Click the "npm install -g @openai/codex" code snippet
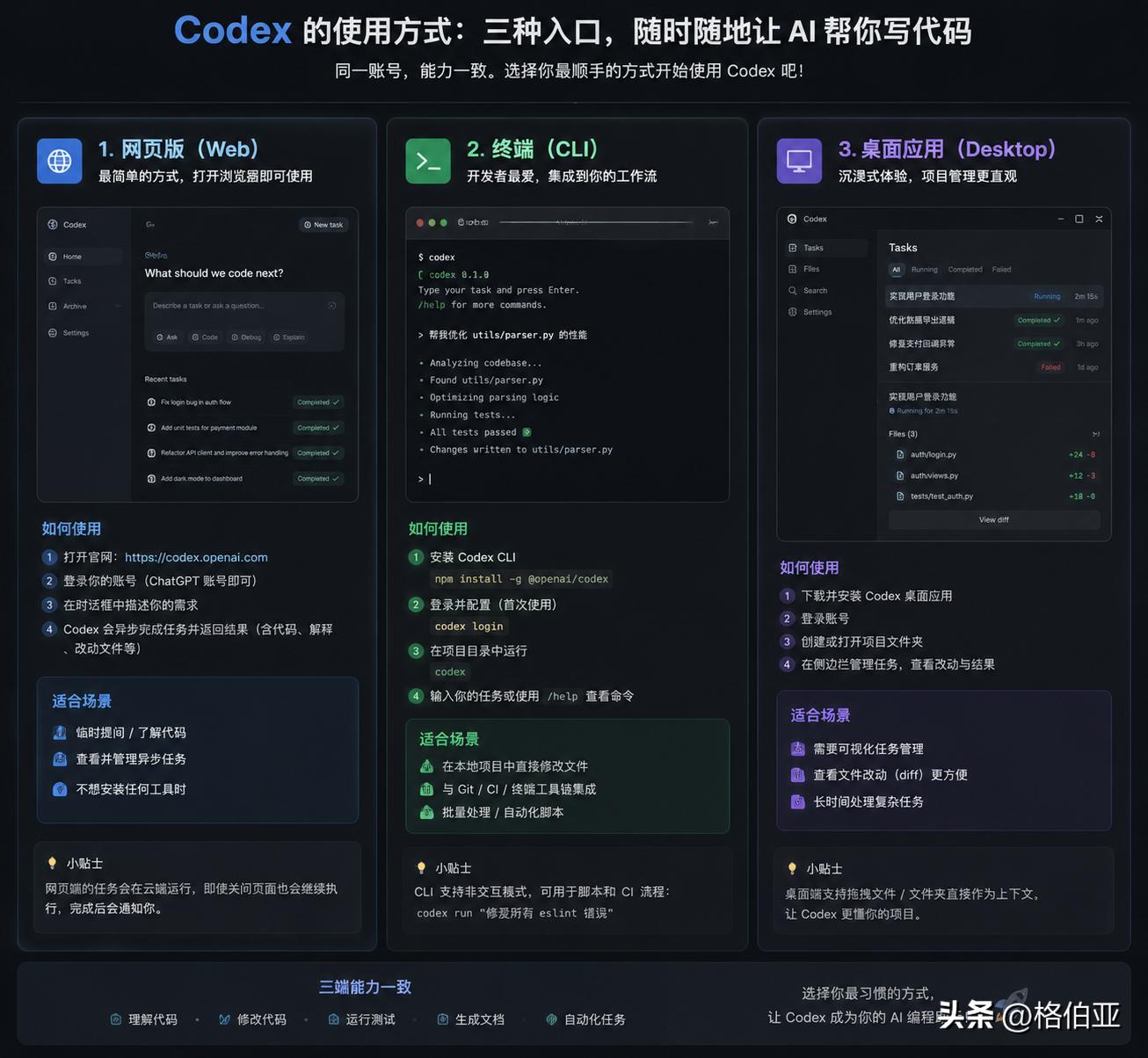Viewport: 1148px width, 1058px height. [x=521, y=579]
